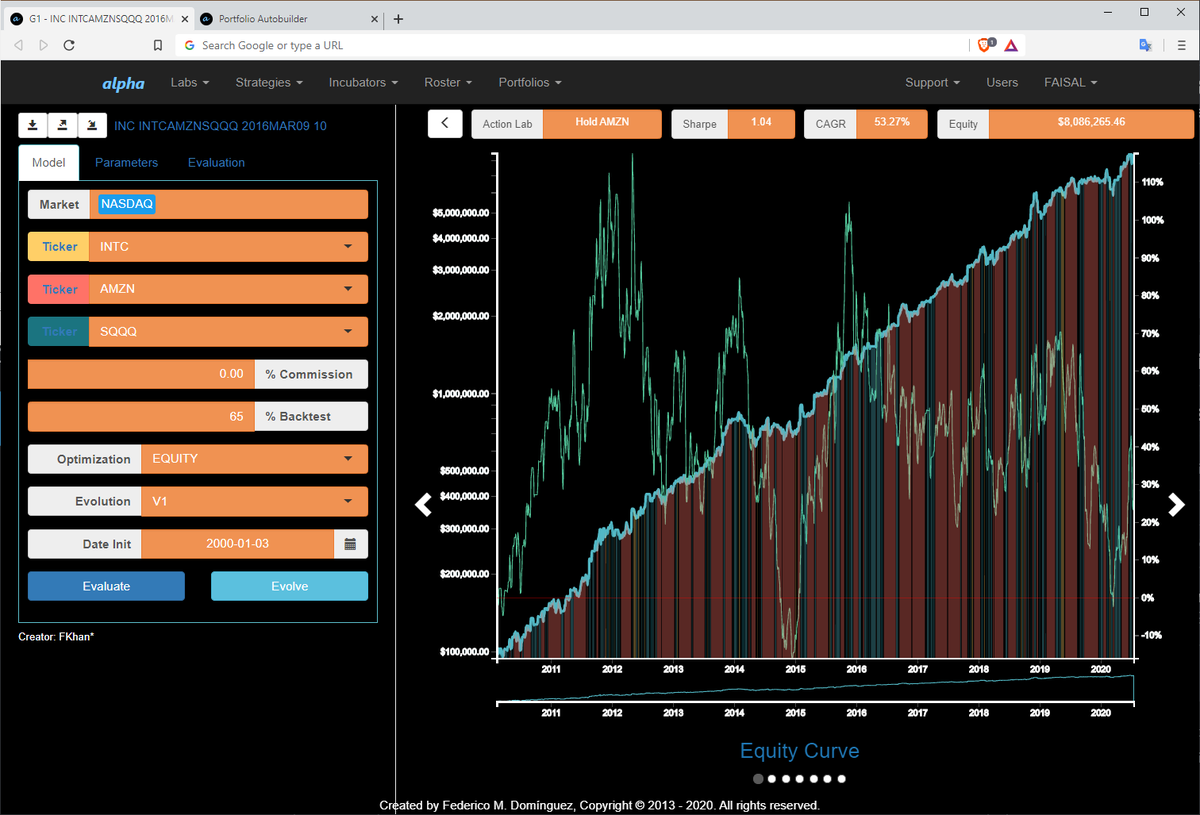
Task: Expand the Incubators menu
Action: [363, 83]
